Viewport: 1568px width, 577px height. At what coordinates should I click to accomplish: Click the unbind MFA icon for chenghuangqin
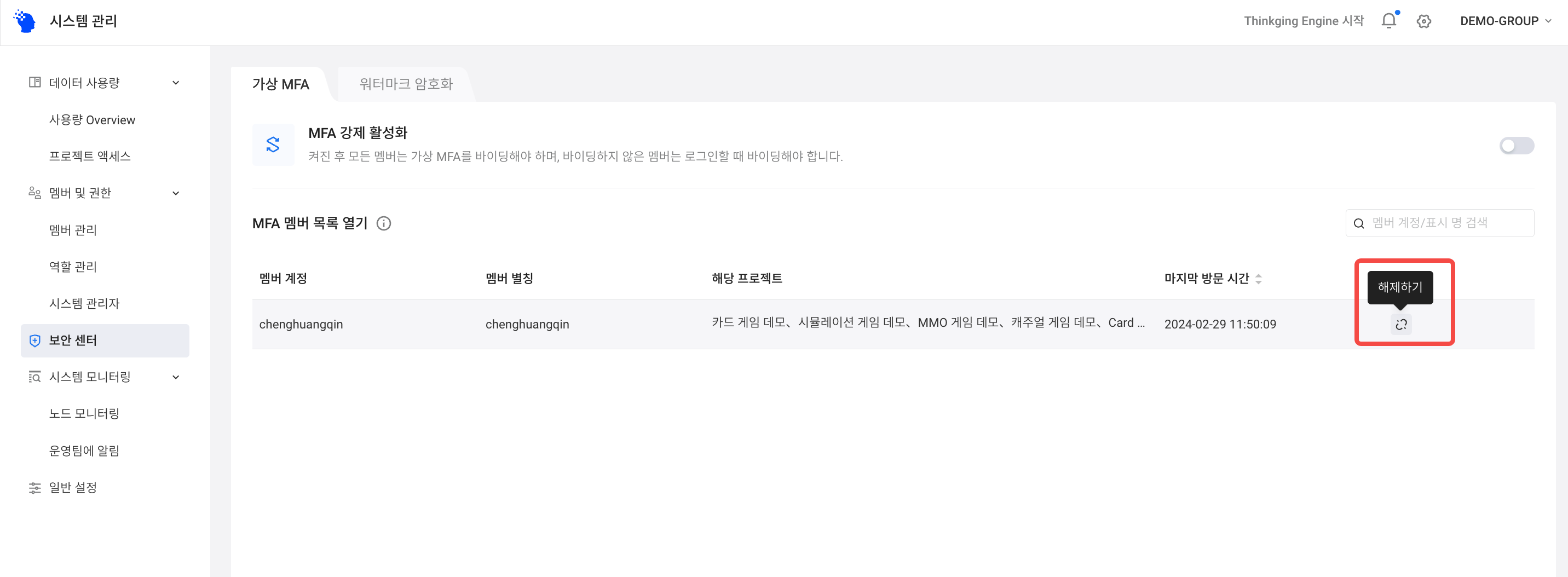1400,325
